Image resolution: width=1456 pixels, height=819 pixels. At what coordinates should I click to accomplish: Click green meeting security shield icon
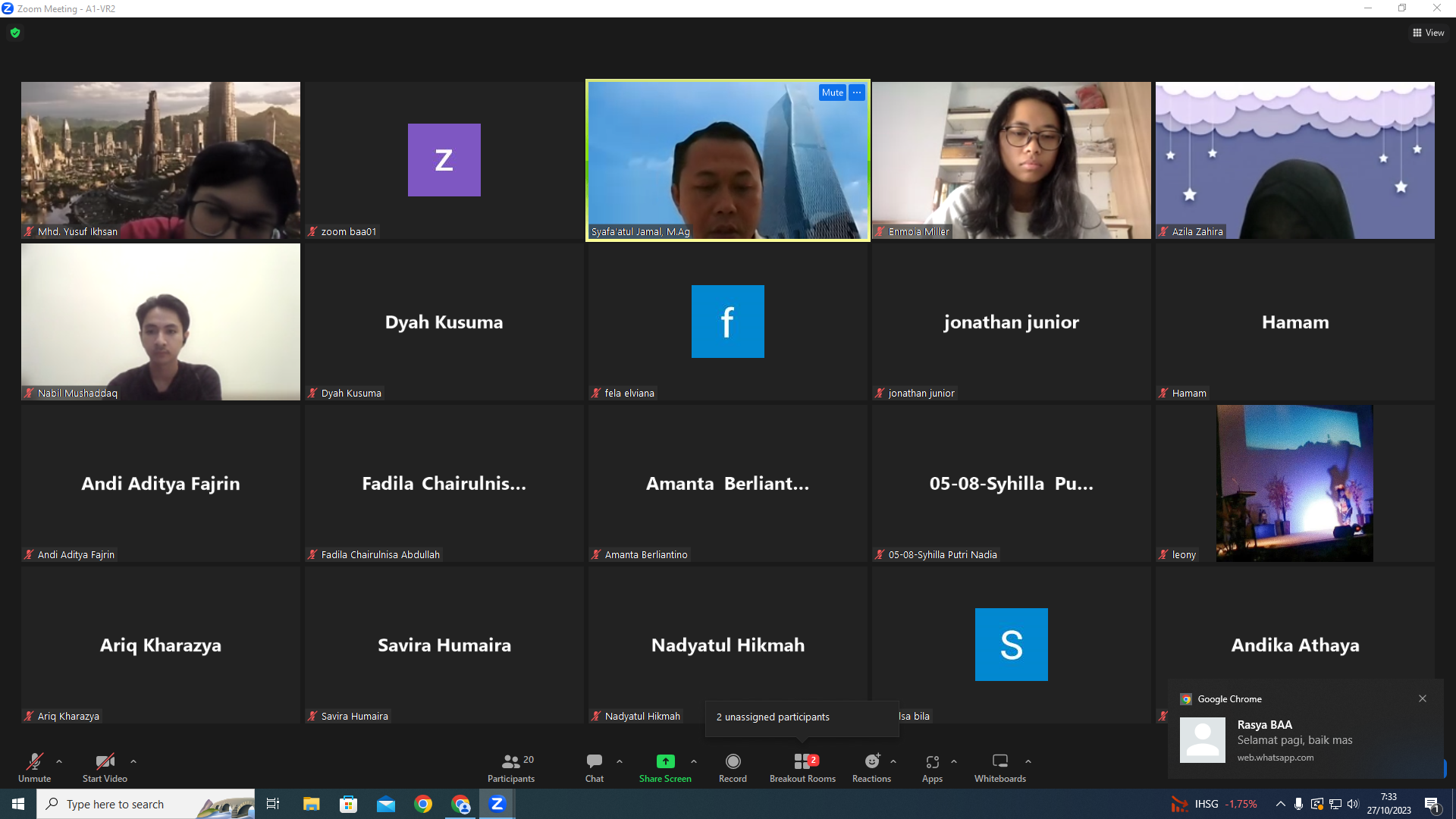tap(15, 33)
